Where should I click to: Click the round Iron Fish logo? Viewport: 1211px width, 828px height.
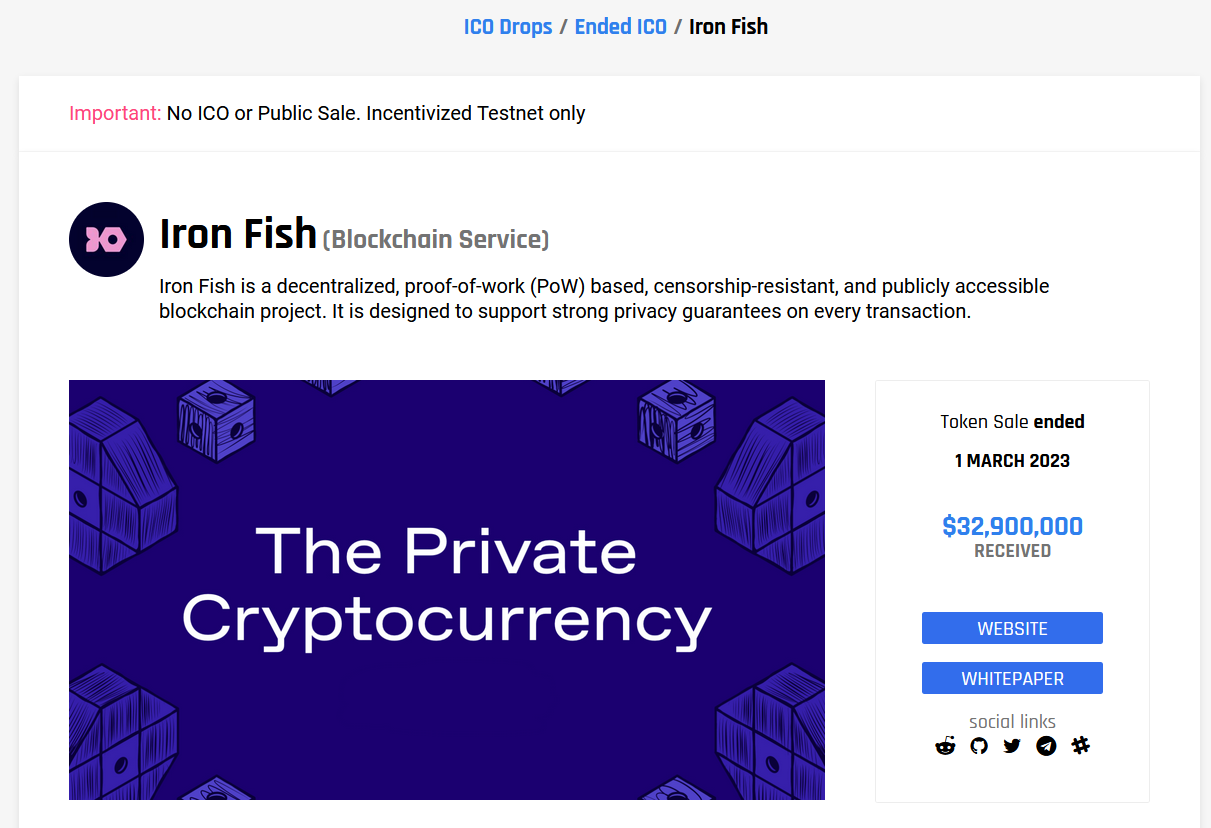tap(107, 239)
